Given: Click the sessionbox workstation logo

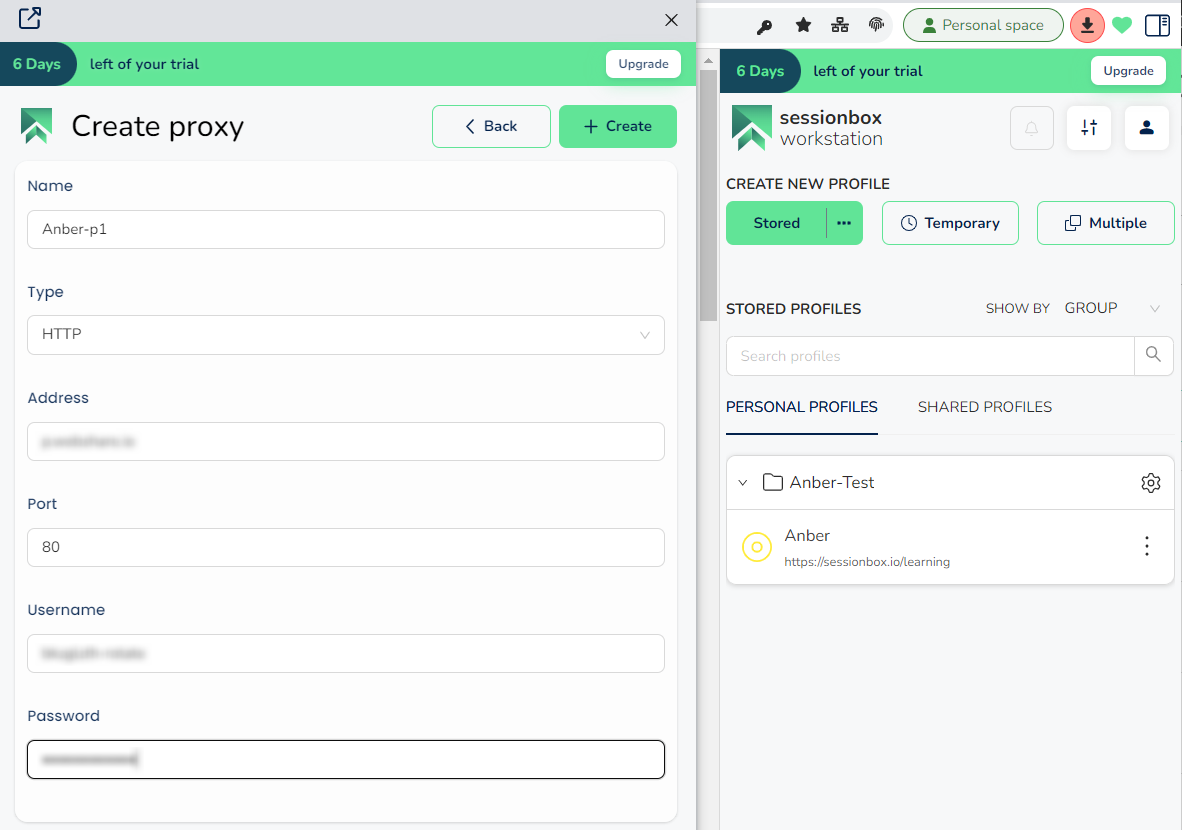Looking at the screenshot, I should pyautogui.click(x=807, y=128).
